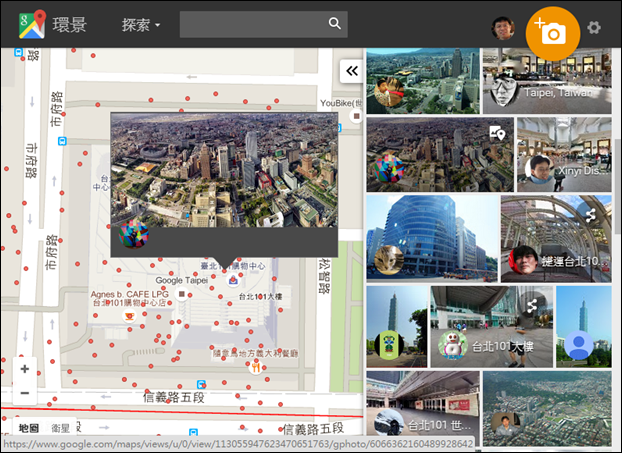The height and width of the screenshot is (453, 622).
Task: Click share icon on 台北101大樓 thumbnail
Action: coord(532,306)
